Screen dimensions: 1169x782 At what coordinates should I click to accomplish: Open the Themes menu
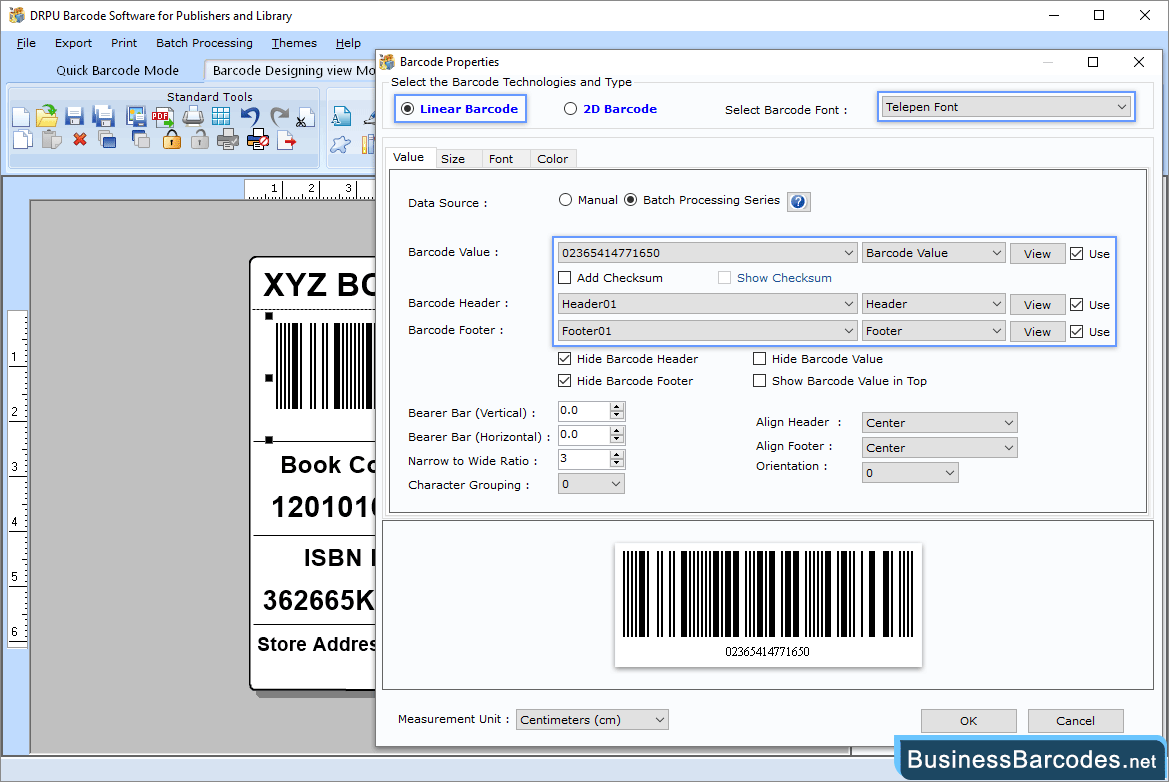(x=294, y=43)
